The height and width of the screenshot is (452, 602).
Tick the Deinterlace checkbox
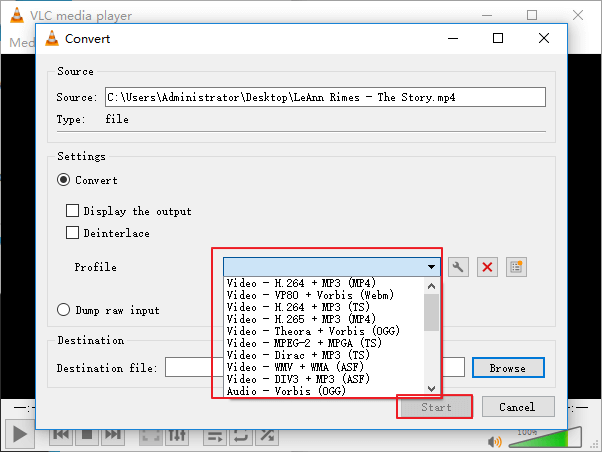tap(72, 233)
